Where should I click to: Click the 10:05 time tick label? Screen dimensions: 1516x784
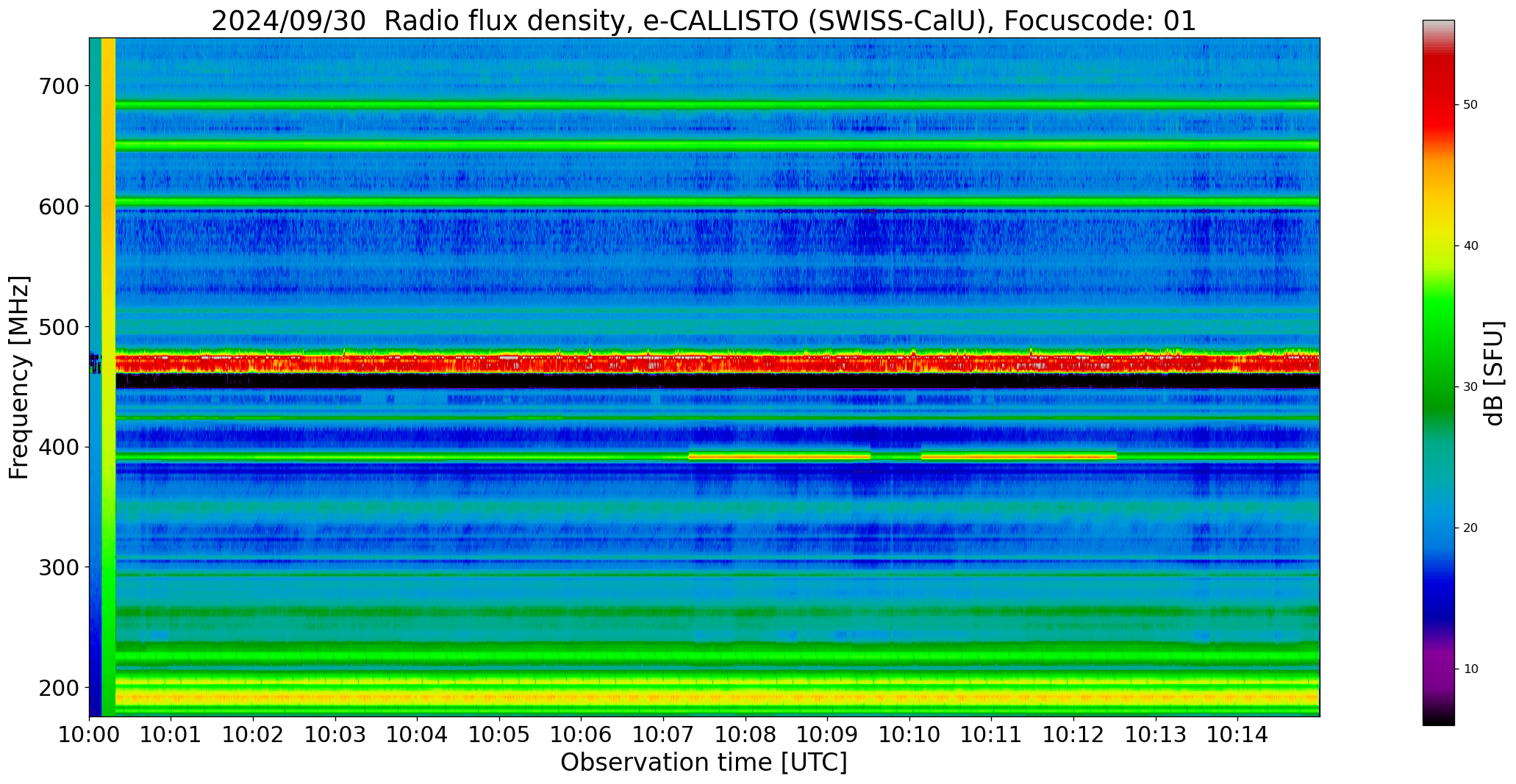499,734
